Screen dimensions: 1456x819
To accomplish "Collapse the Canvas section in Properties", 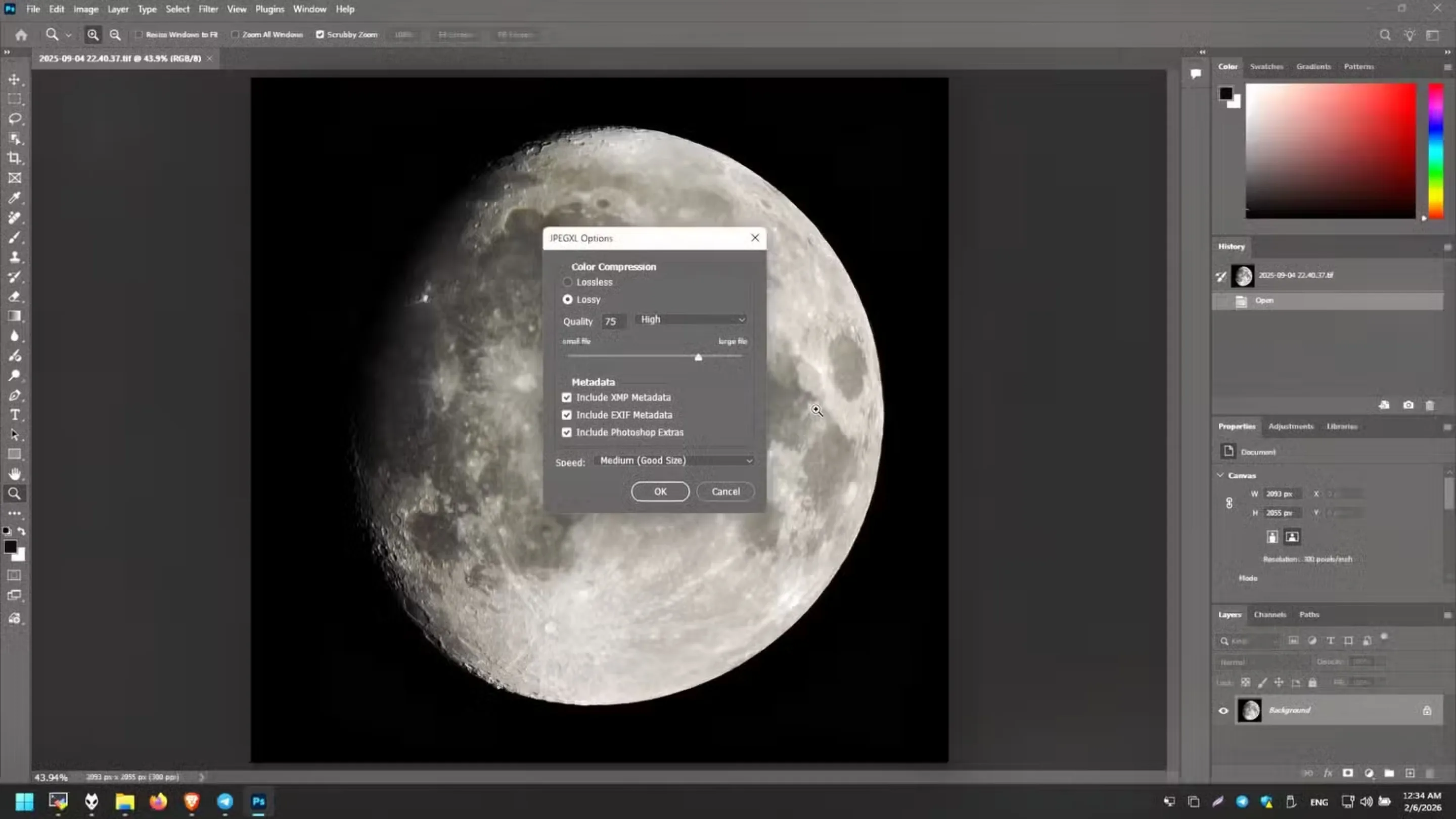I will point(1221,475).
